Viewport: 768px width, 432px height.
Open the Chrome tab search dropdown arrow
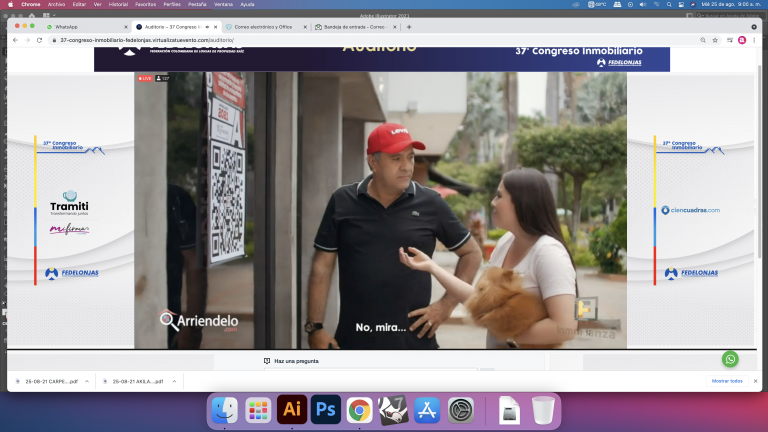(754, 27)
